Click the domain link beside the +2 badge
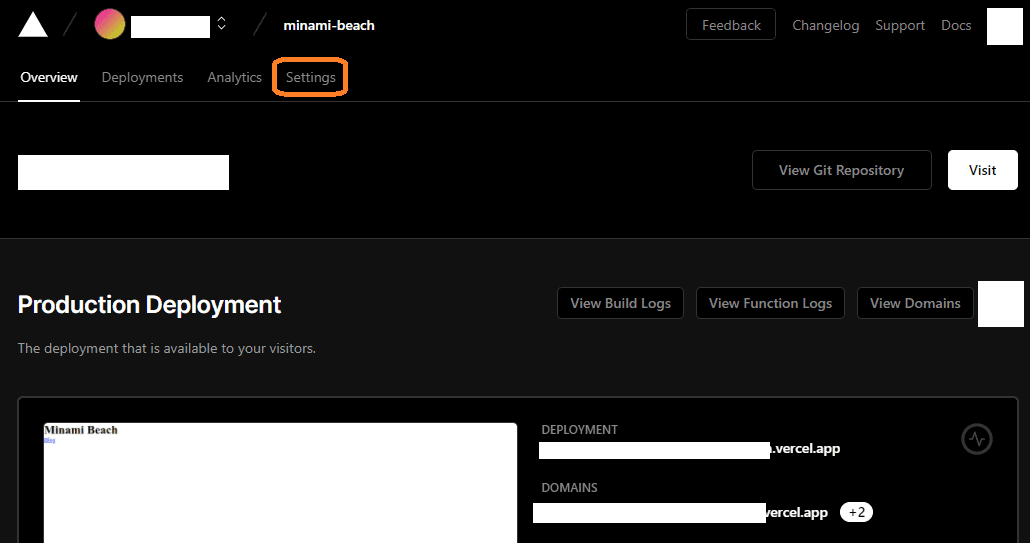The image size is (1030, 543). click(681, 513)
